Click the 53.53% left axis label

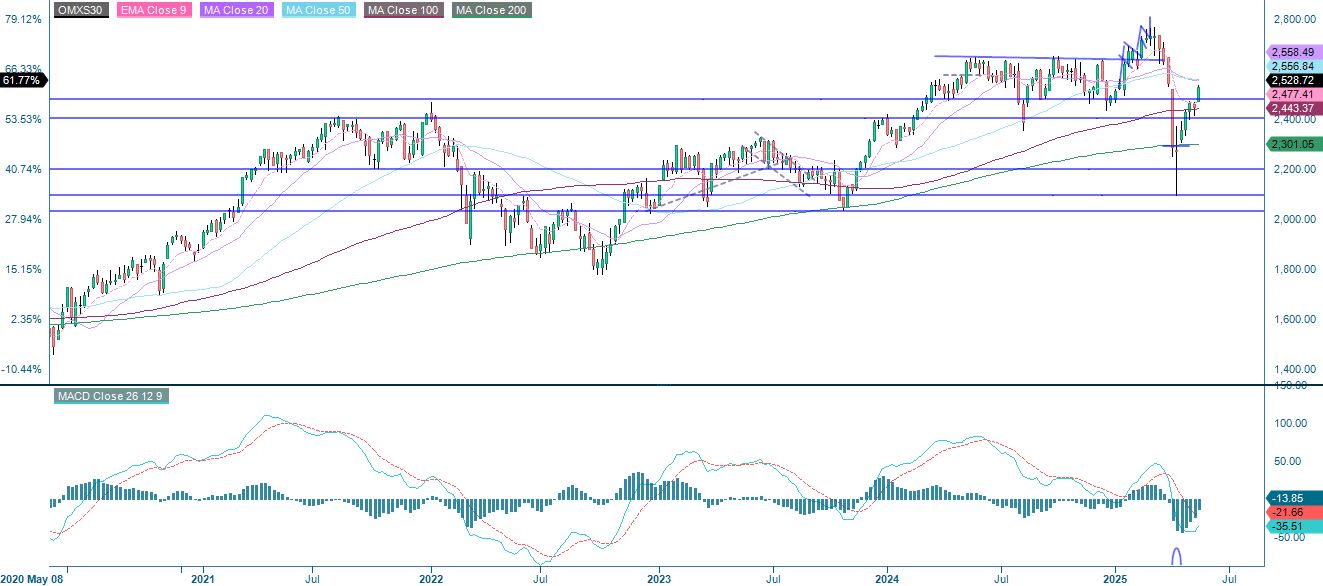(x=21, y=119)
